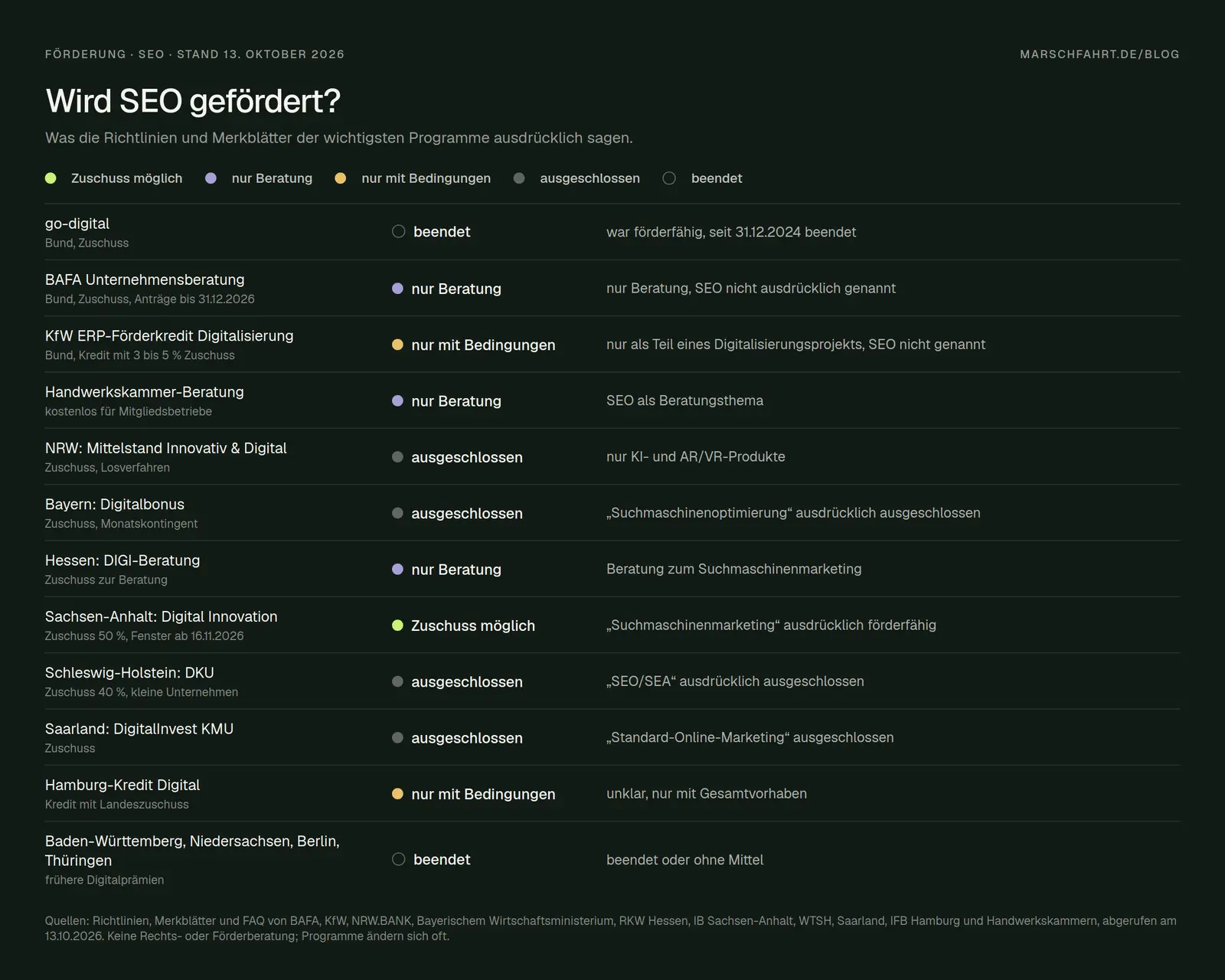The height and width of the screenshot is (980, 1225).
Task: Click the green legend dot for Zuschuss möglich
Action: pyautogui.click(x=51, y=178)
